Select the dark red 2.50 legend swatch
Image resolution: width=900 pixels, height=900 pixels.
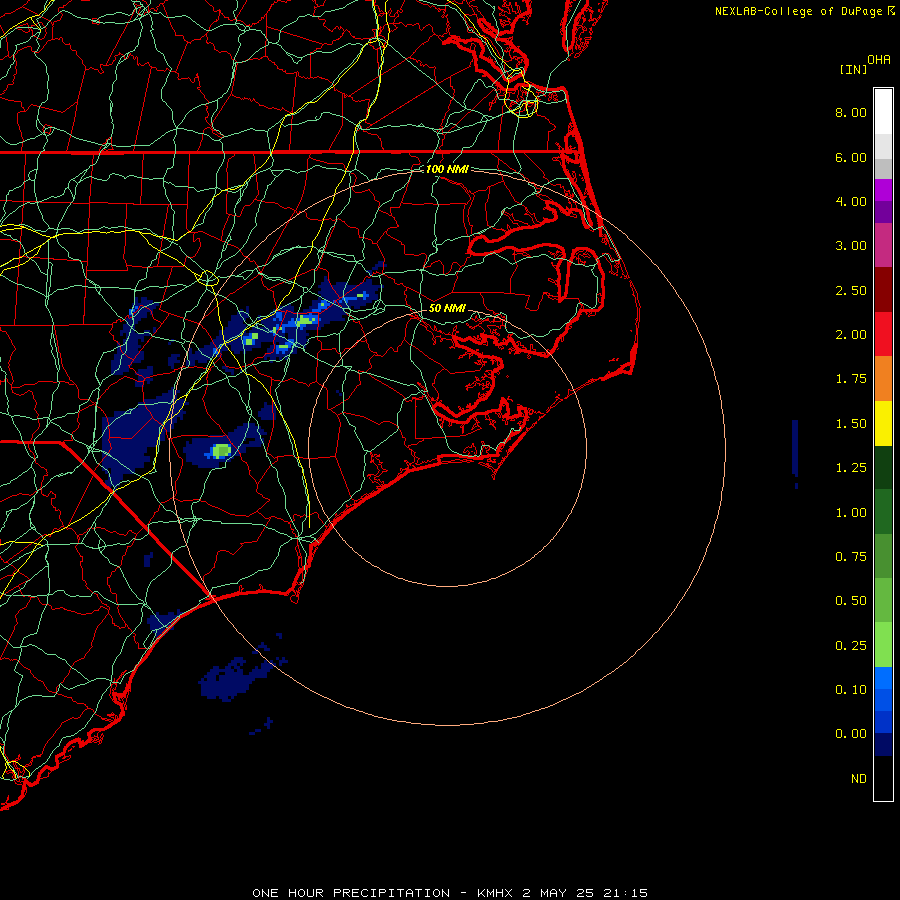pos(883,289)
